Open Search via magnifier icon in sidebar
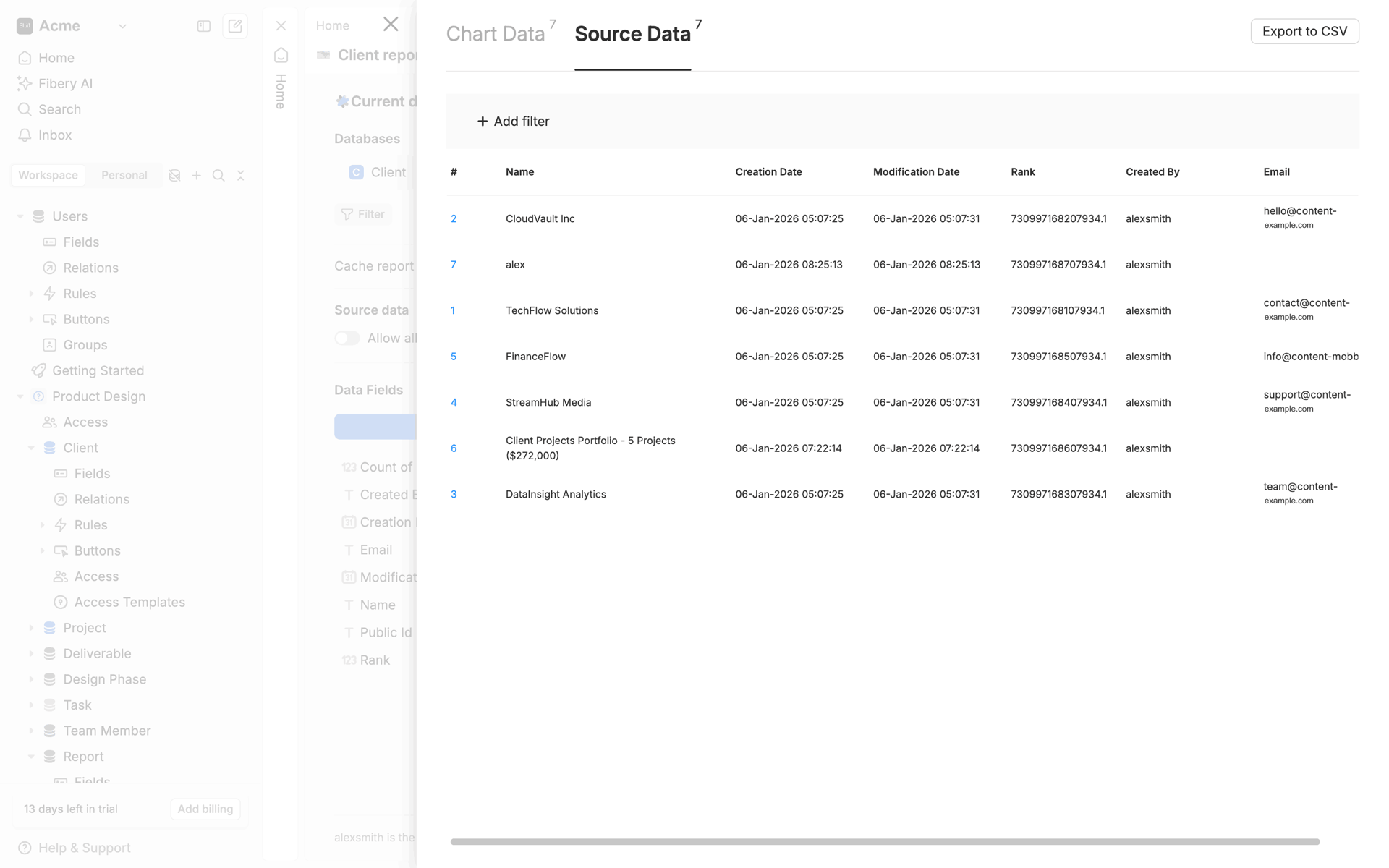This screenshot has height=868, width=1389. pos(25,109)
